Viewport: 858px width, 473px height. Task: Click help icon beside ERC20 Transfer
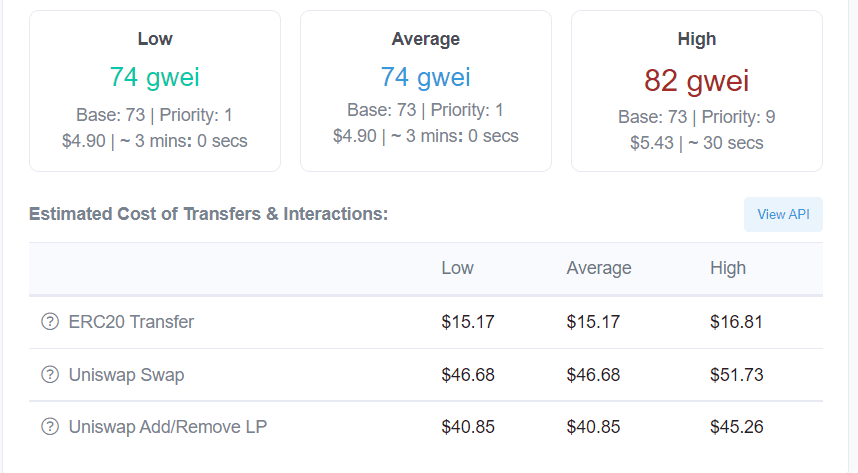[x=50, y=322]
